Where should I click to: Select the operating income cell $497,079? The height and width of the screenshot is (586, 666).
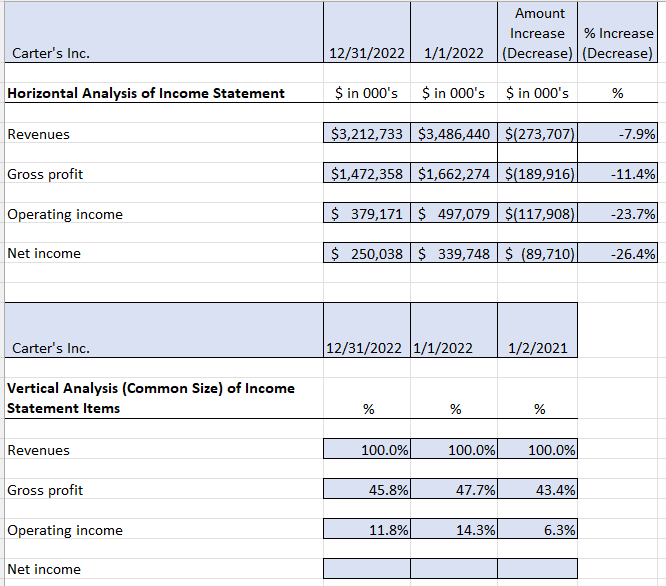point(454,213)
